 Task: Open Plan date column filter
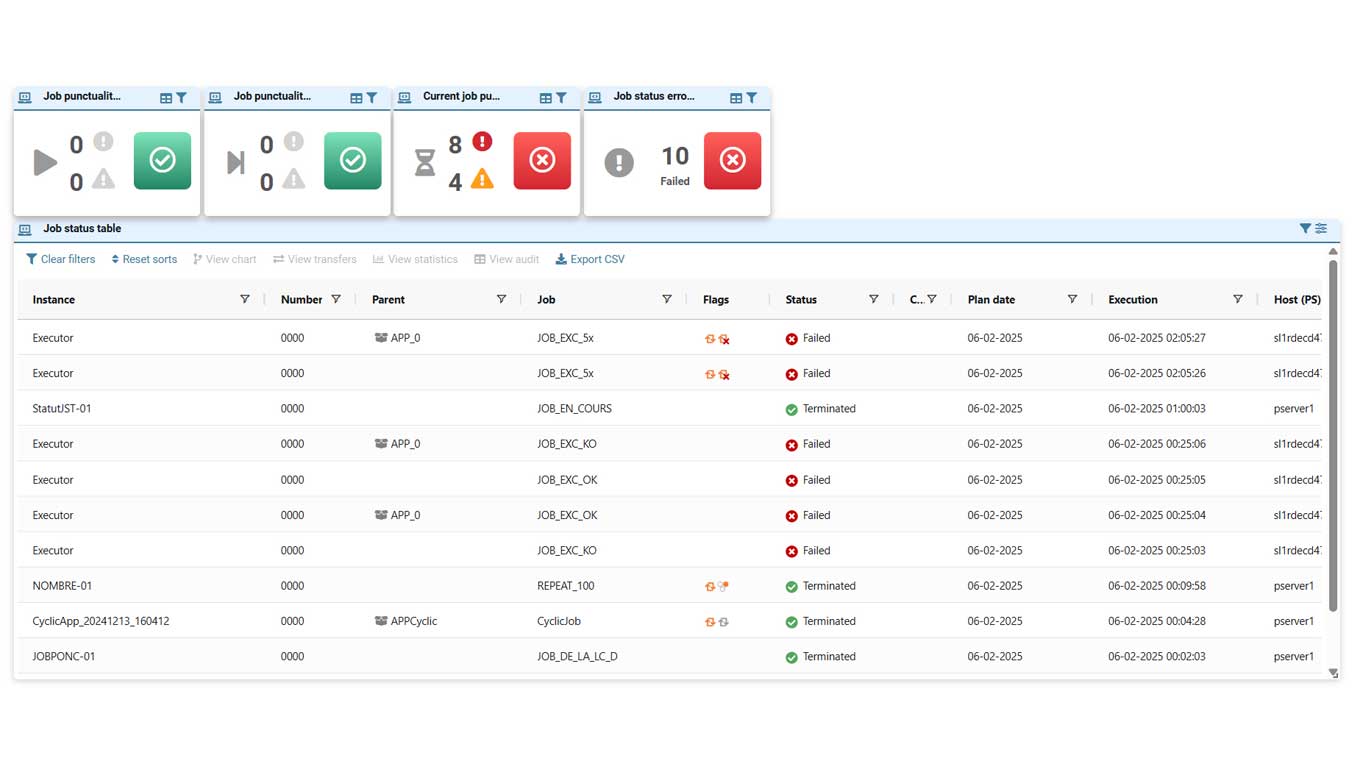[1072, 300]
